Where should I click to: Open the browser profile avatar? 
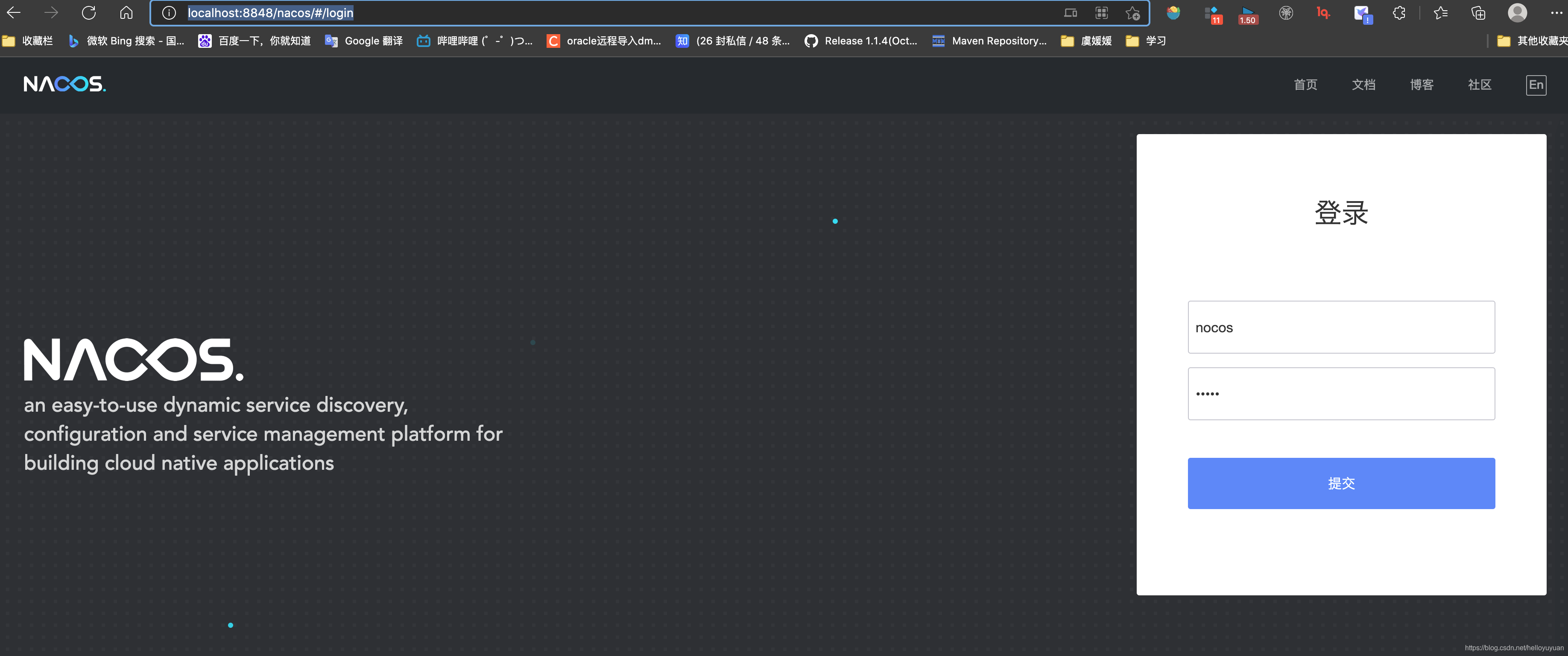(x=1518, y=13)
